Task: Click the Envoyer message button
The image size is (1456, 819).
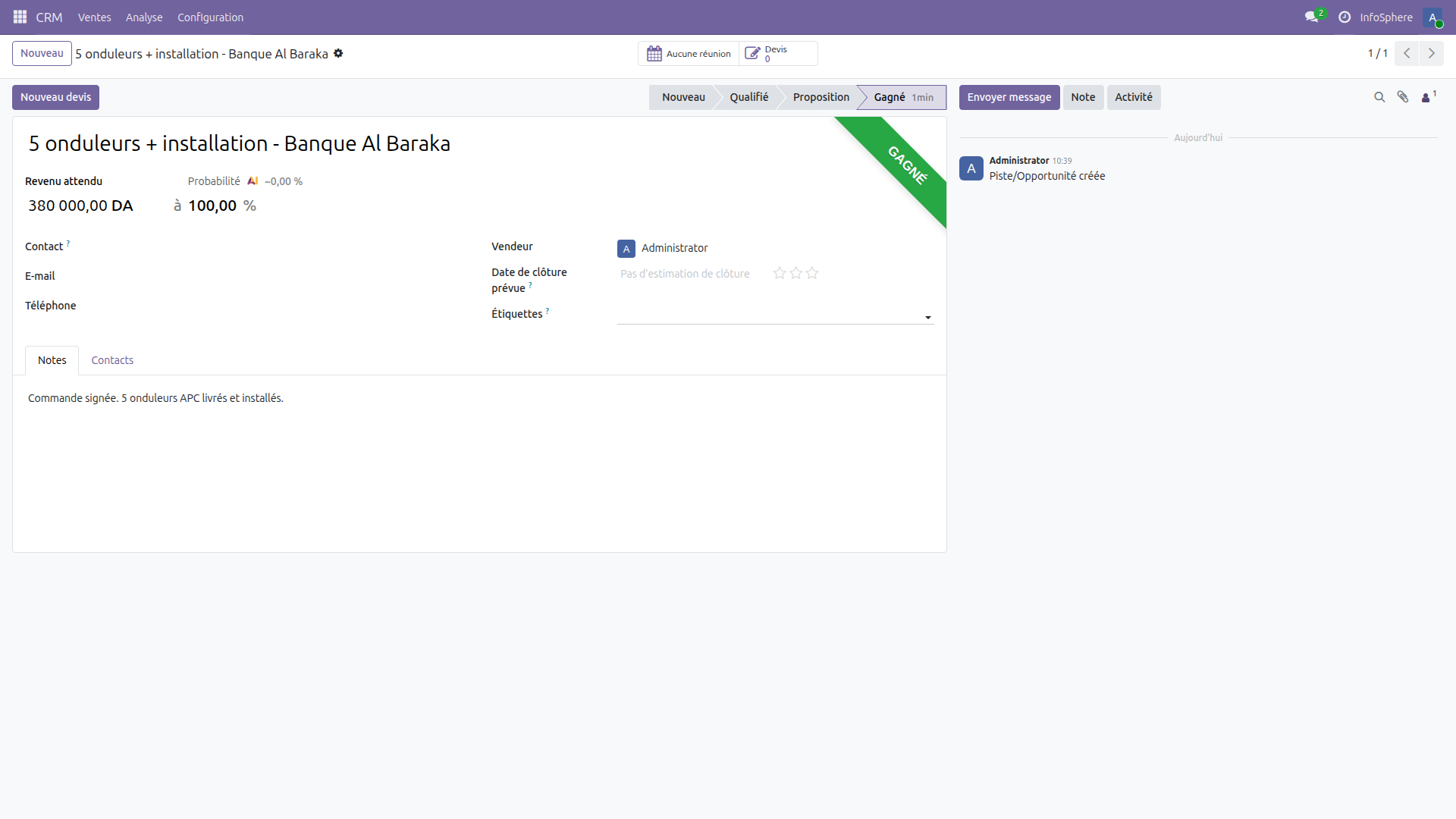Action: click(x=1009, y=97)
